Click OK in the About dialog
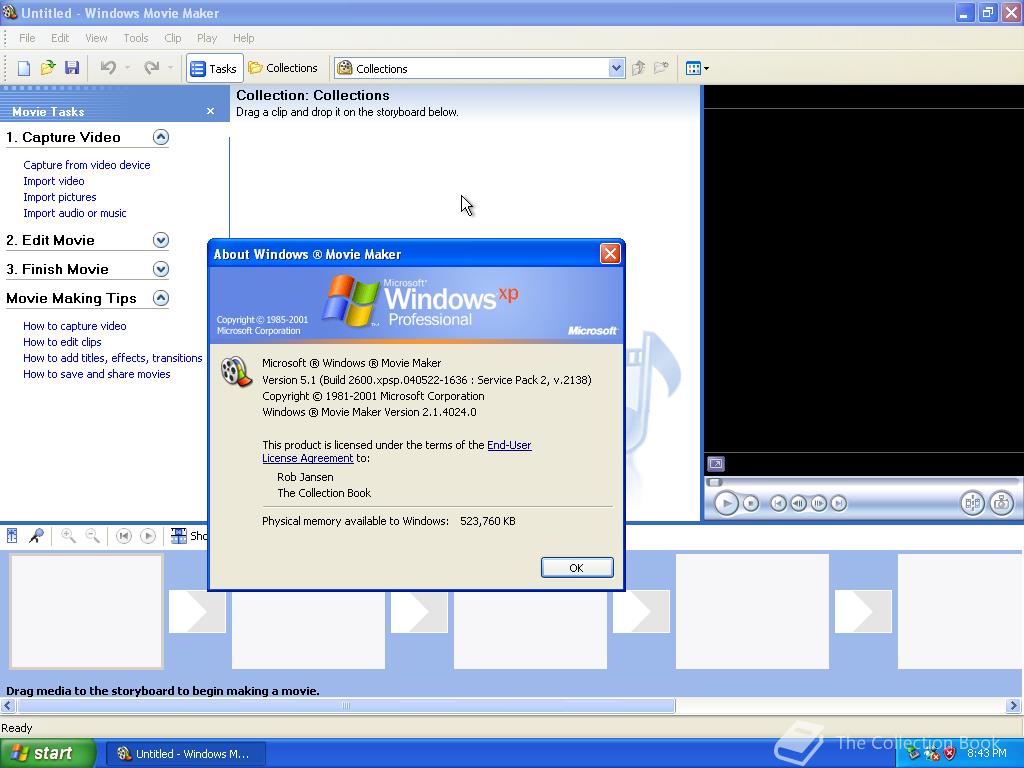1024x768 pixels. coord(577,568)
